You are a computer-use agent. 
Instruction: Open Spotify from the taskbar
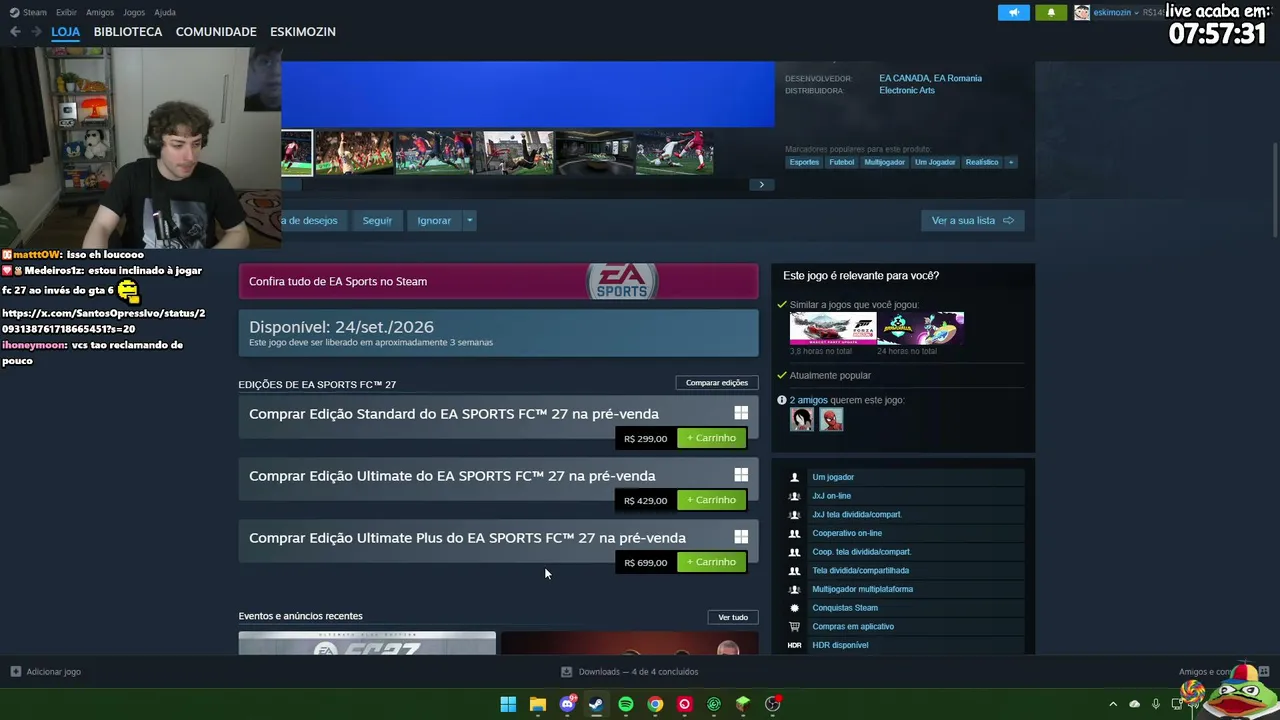pyautogui.click(x=625, y=704)
